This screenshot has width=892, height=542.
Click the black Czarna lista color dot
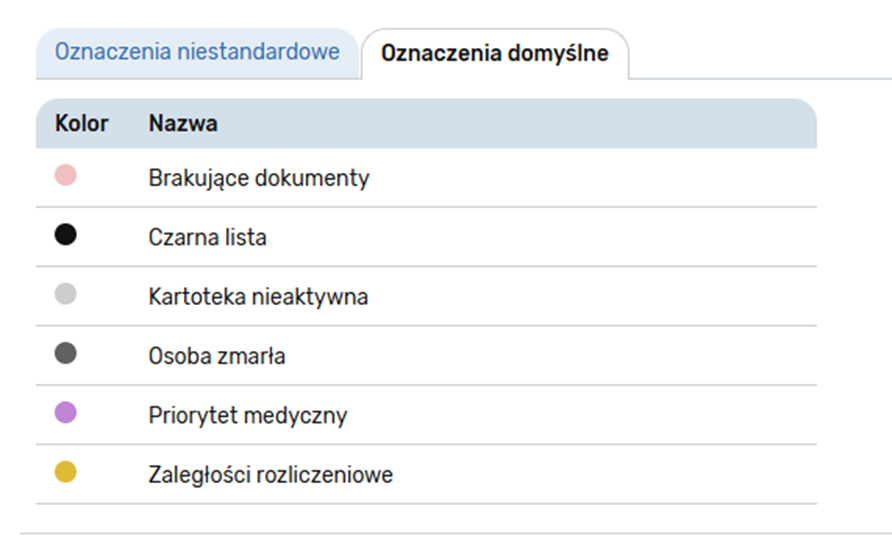(66, 235)
